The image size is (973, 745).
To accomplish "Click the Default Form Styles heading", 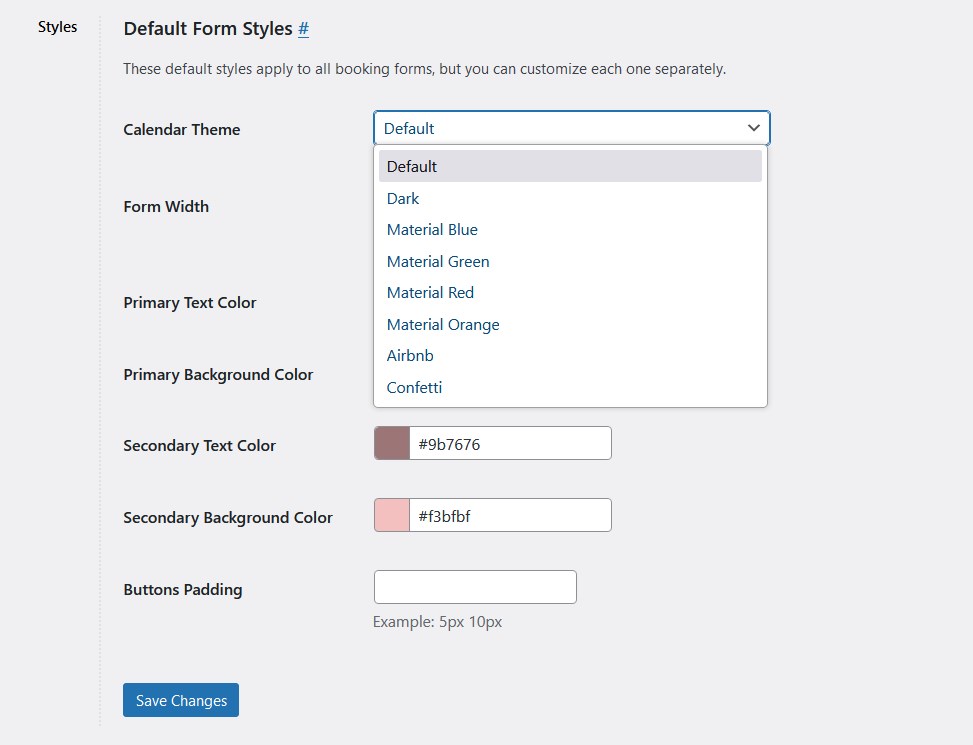I will 208,29.
